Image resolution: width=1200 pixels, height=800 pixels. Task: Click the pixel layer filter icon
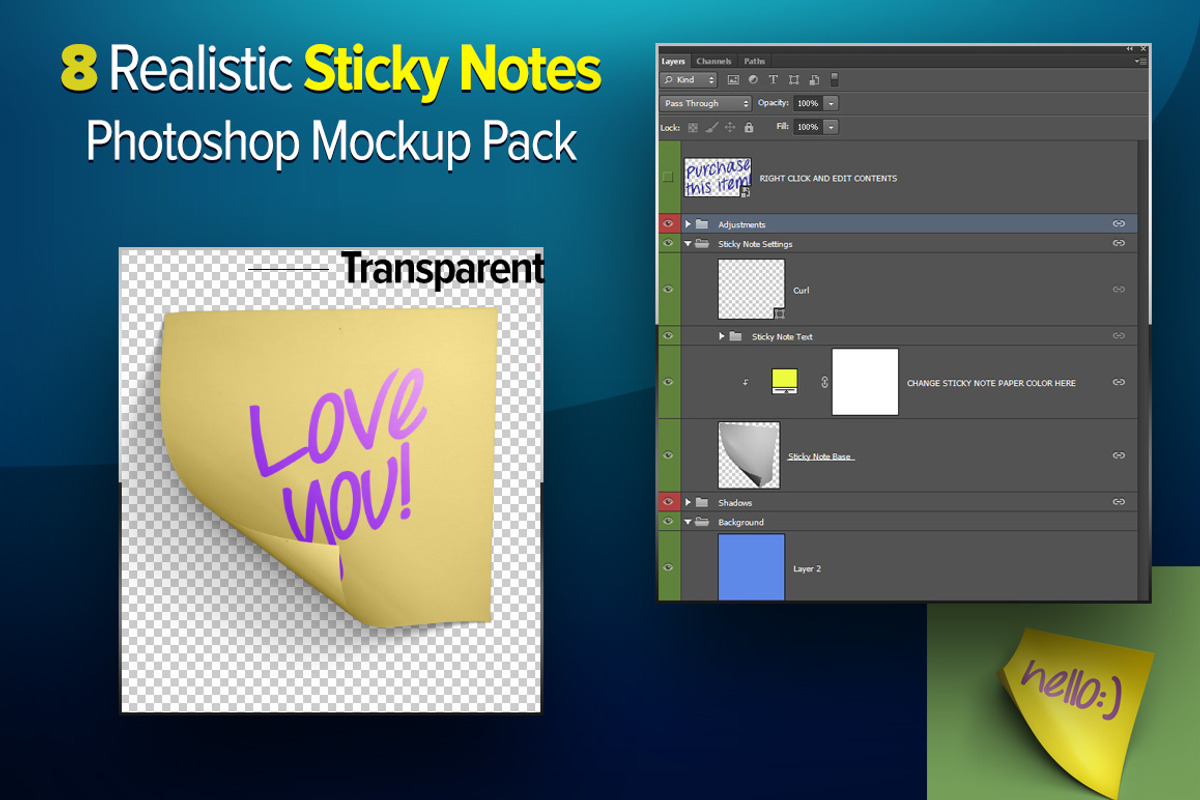(733, 80)
